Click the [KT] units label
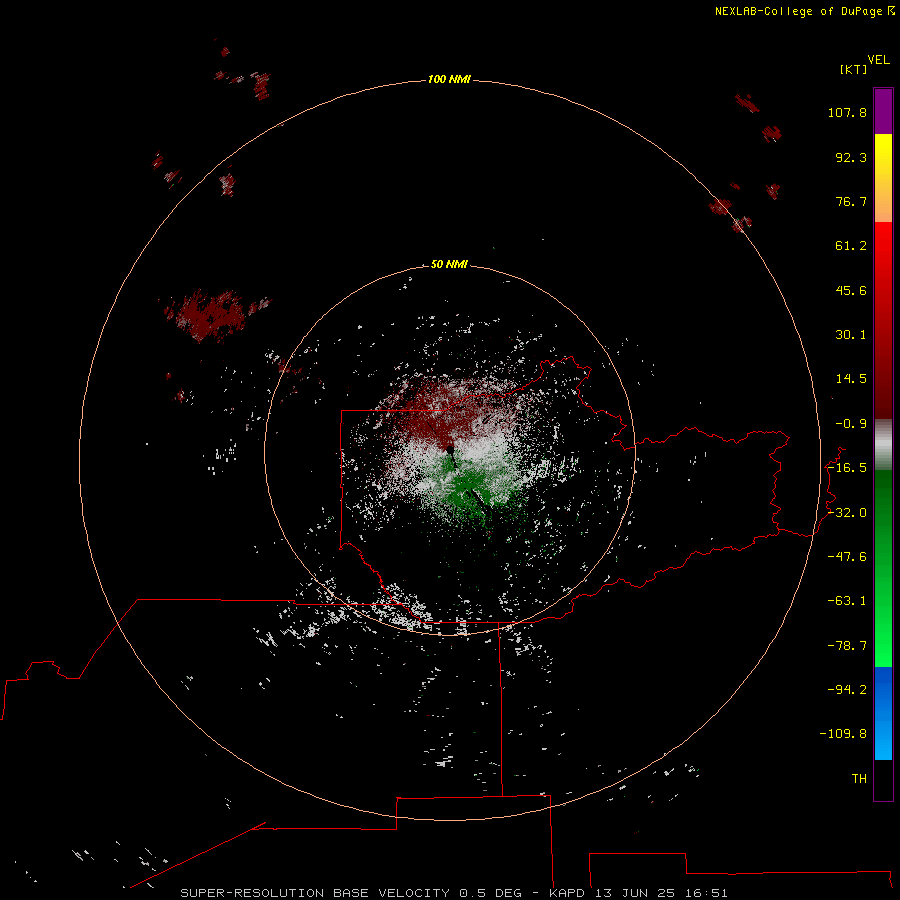The width and height of the screenshot is (900, 900). [854, 69]
